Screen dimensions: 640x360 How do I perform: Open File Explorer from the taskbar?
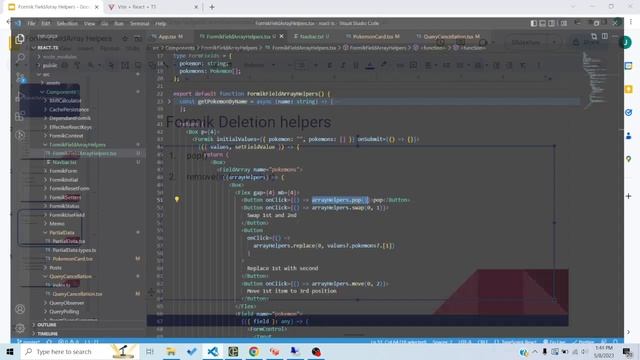tap(171, 351)
